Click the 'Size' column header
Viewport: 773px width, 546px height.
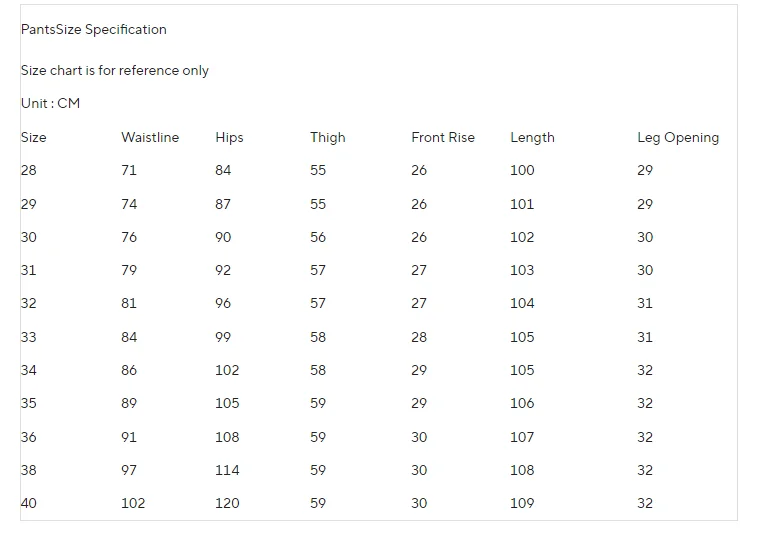pos(34,137)
